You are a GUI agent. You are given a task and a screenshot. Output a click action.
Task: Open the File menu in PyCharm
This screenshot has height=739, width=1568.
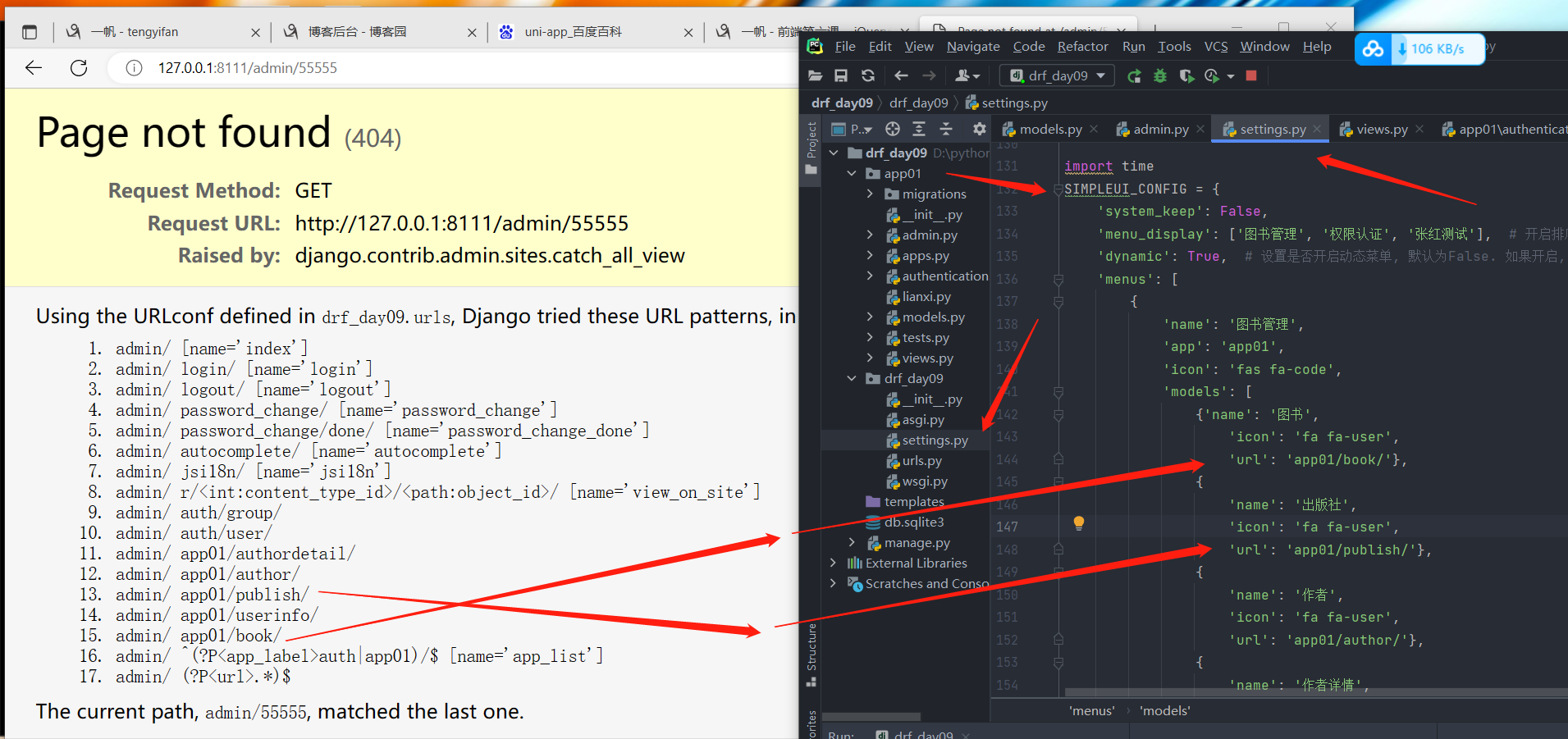(845, 47)
